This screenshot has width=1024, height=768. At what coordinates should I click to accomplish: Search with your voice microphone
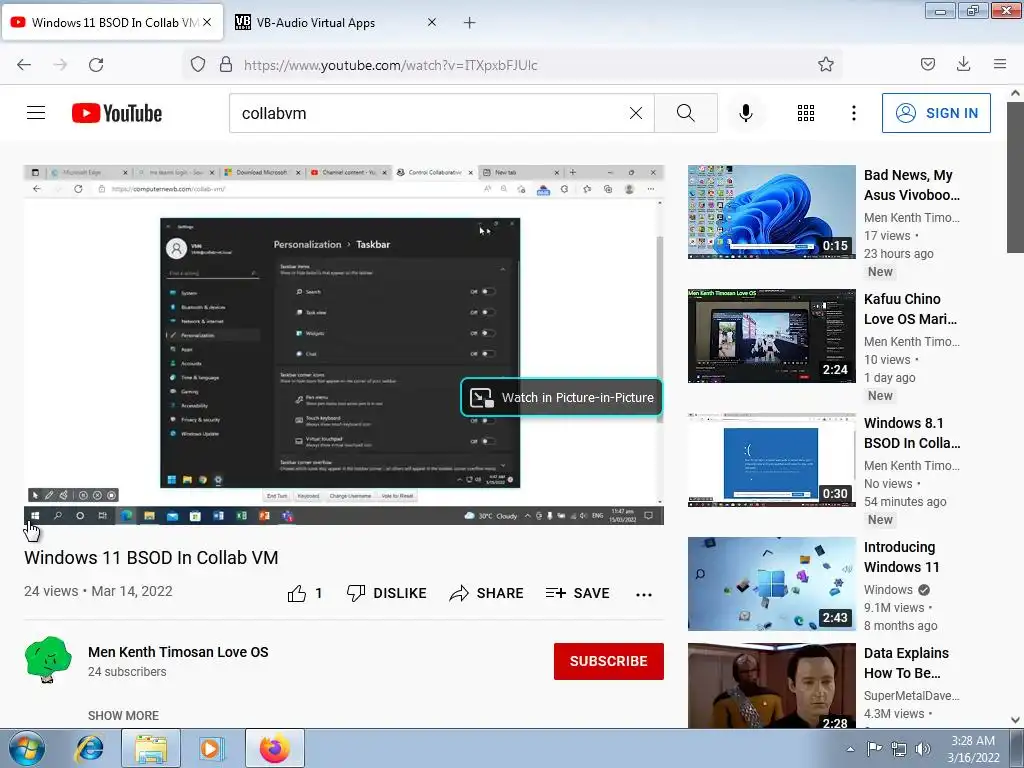[746, 113]
